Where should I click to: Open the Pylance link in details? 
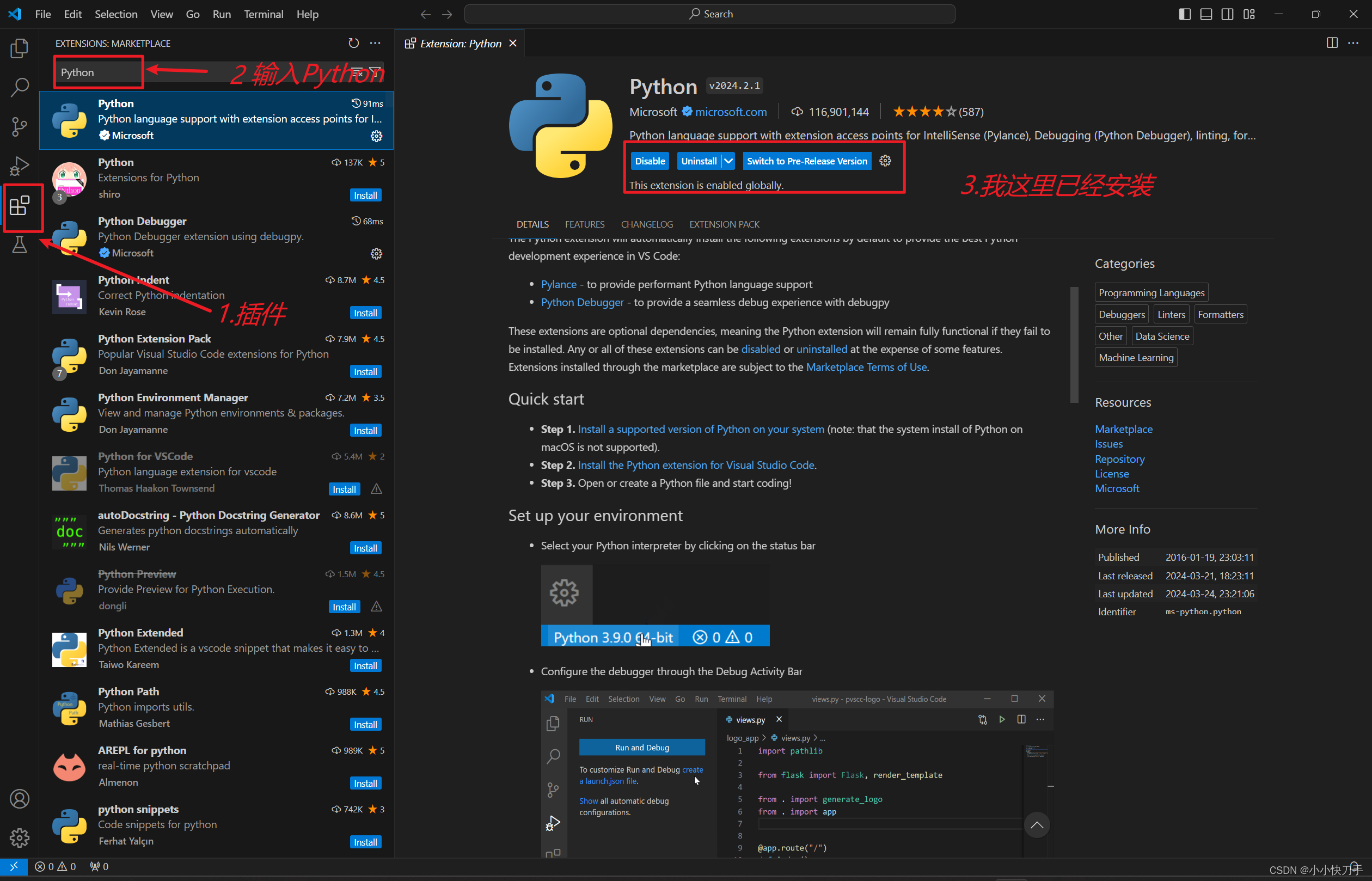coord(558,284)
